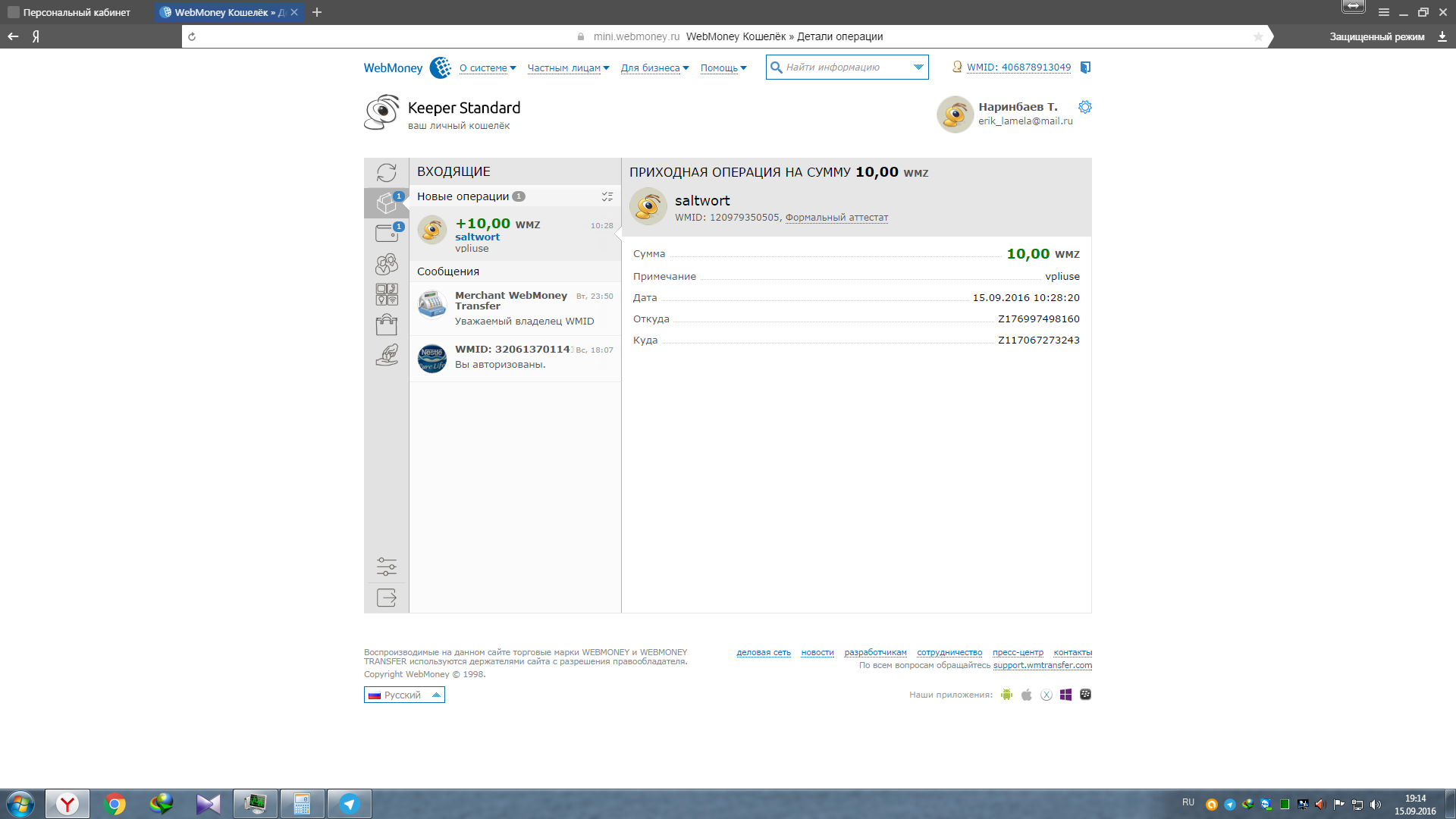
Task: Open the services grid icon in the sidebar
Action: point(387,294)
